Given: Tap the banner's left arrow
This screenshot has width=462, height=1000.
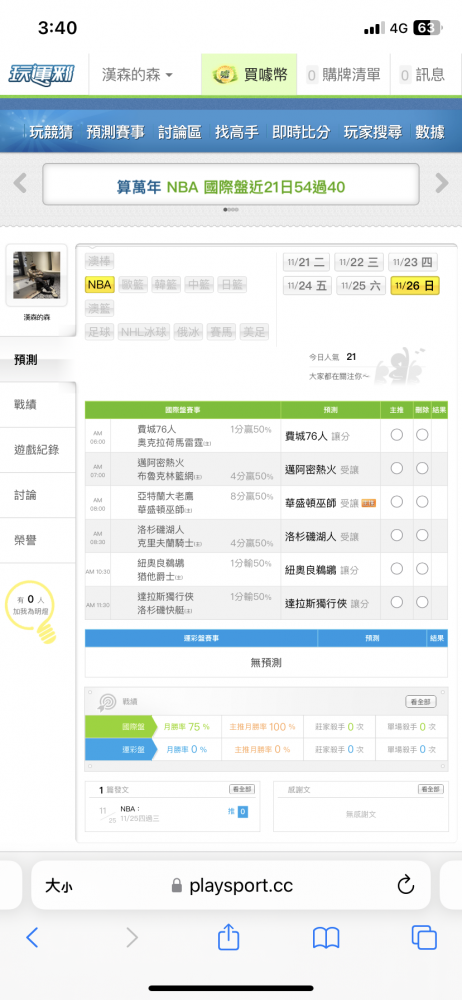Looking at the screenshot, I should pos(20,184).
